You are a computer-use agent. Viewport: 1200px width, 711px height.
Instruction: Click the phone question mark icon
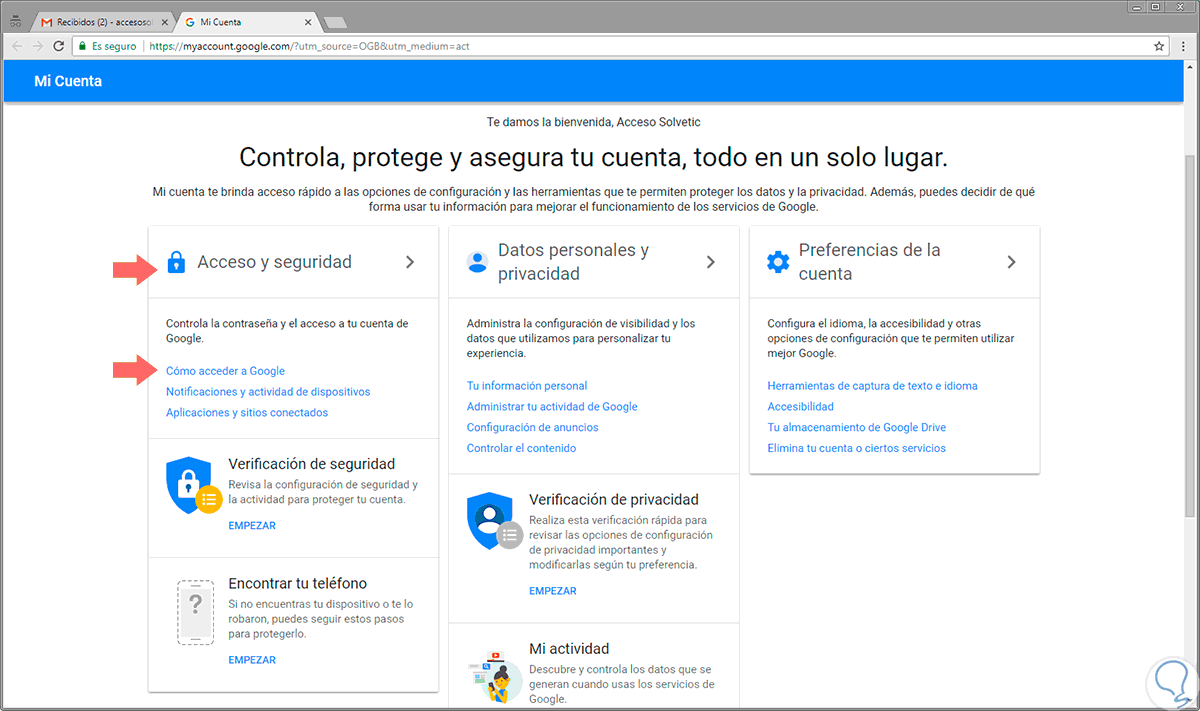(x=196, y=611)
